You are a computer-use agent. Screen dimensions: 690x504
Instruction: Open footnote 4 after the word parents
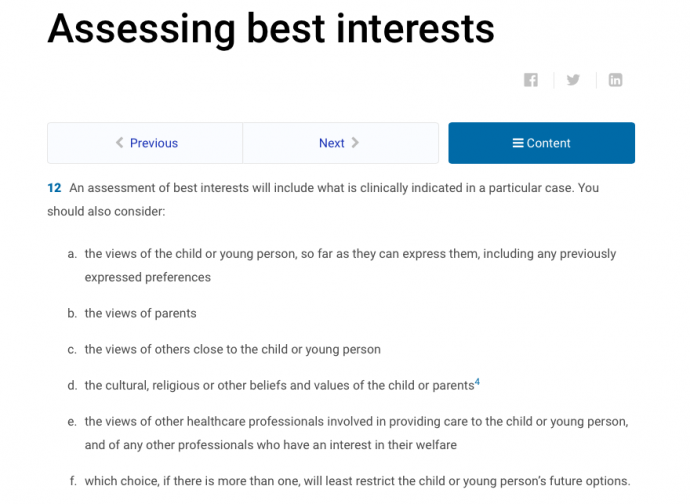[477, 382]
